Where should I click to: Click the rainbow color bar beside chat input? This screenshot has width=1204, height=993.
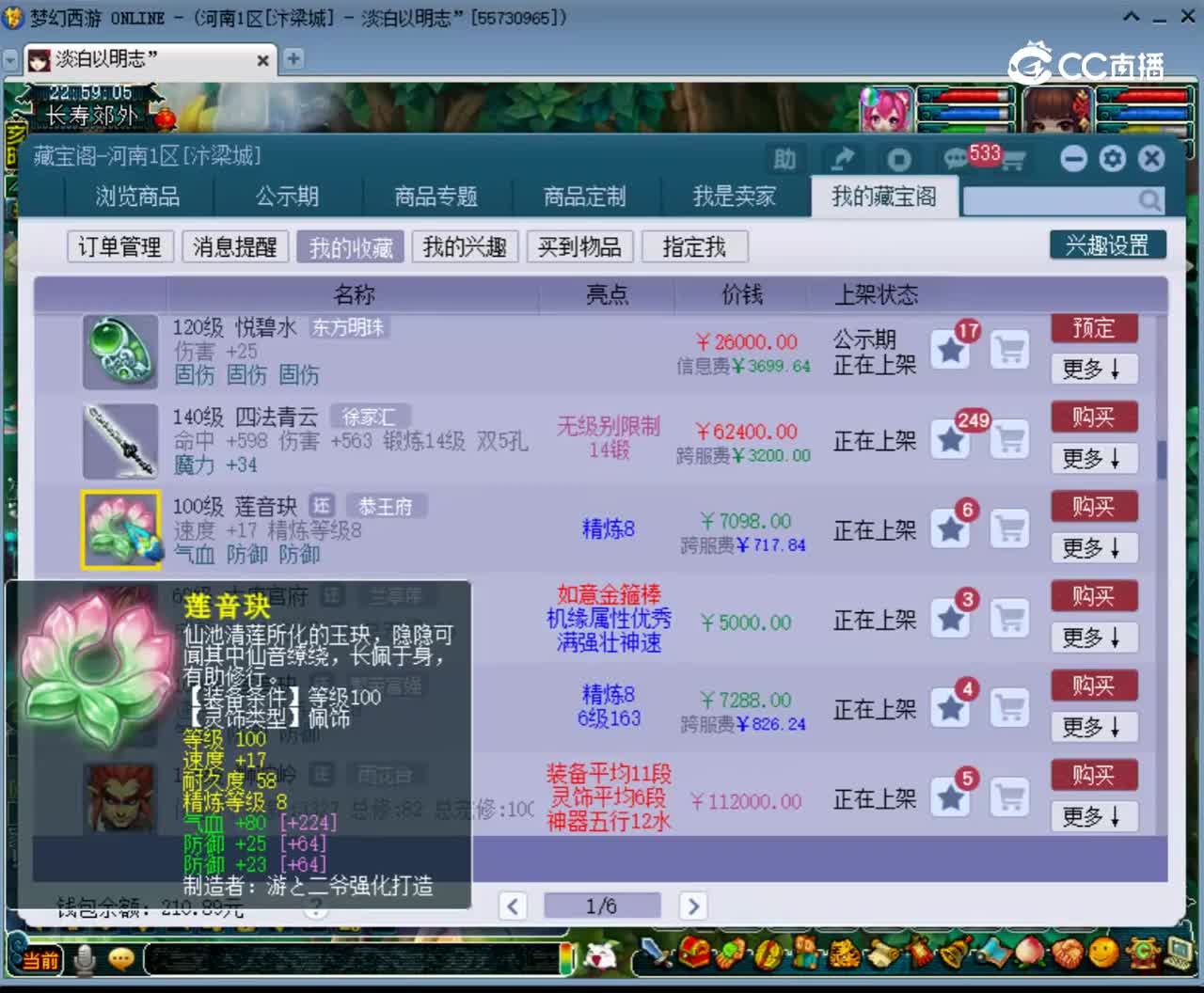pos(567,958)
